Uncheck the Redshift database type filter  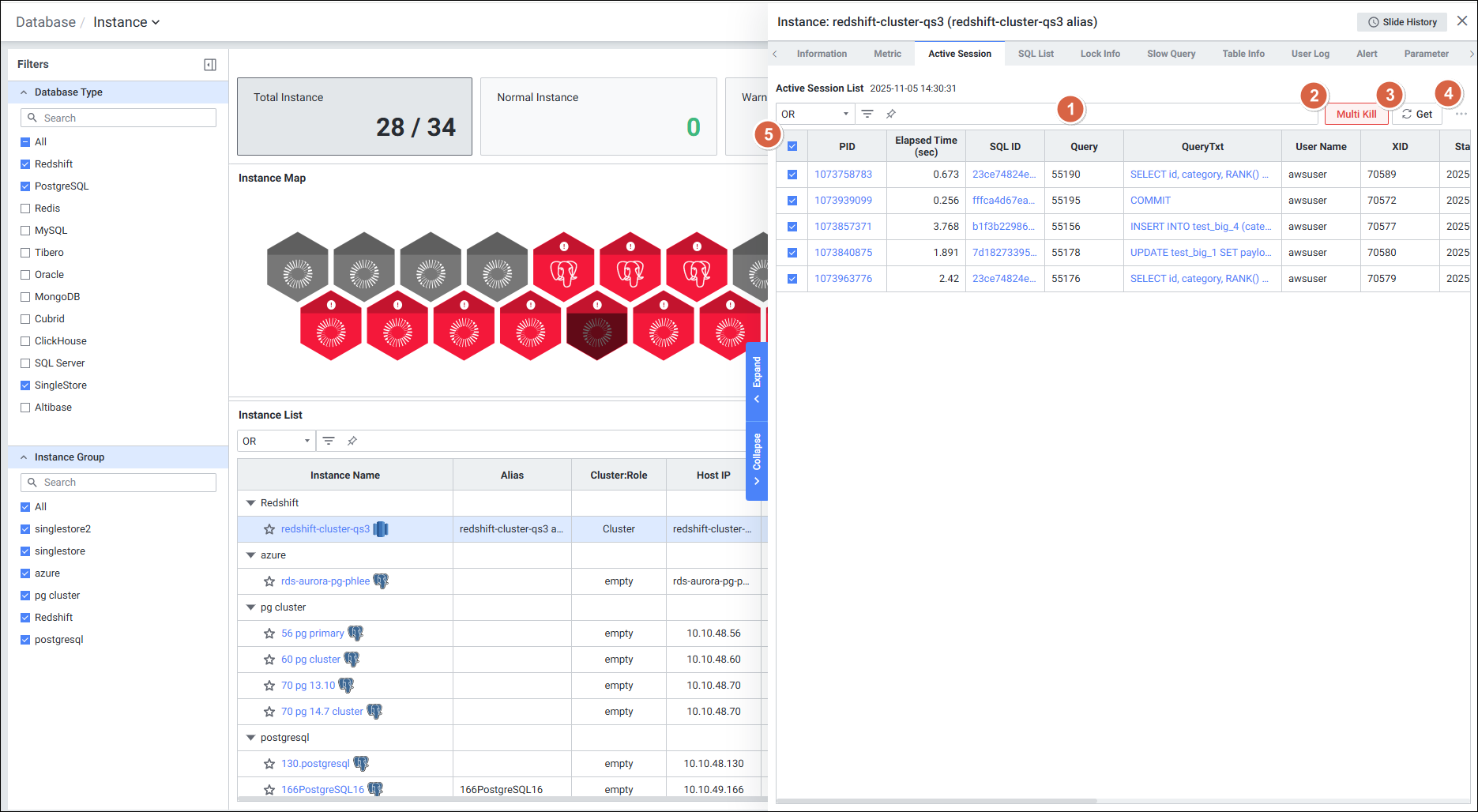[25, 164]
